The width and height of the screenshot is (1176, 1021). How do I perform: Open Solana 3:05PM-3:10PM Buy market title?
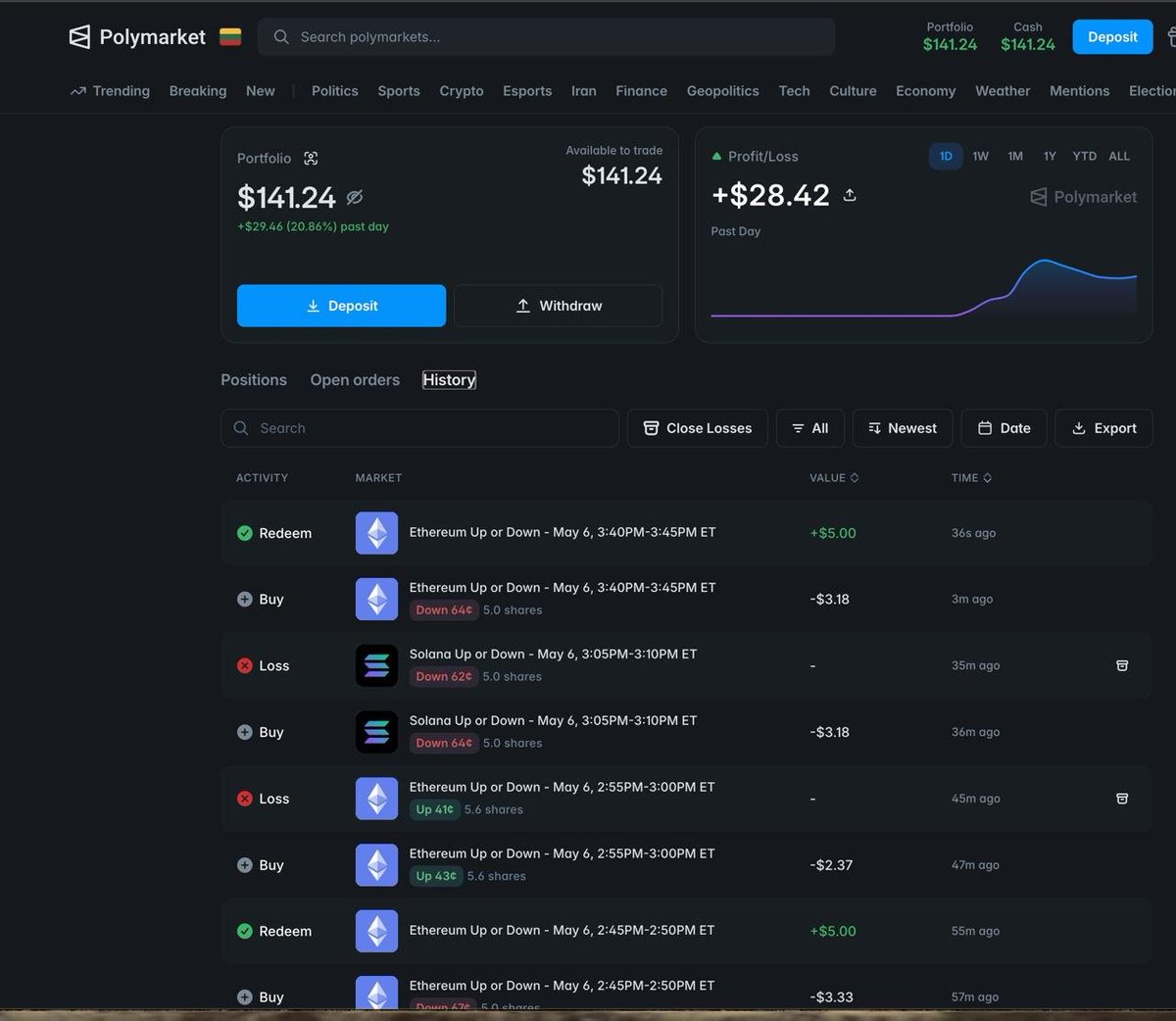553,720
